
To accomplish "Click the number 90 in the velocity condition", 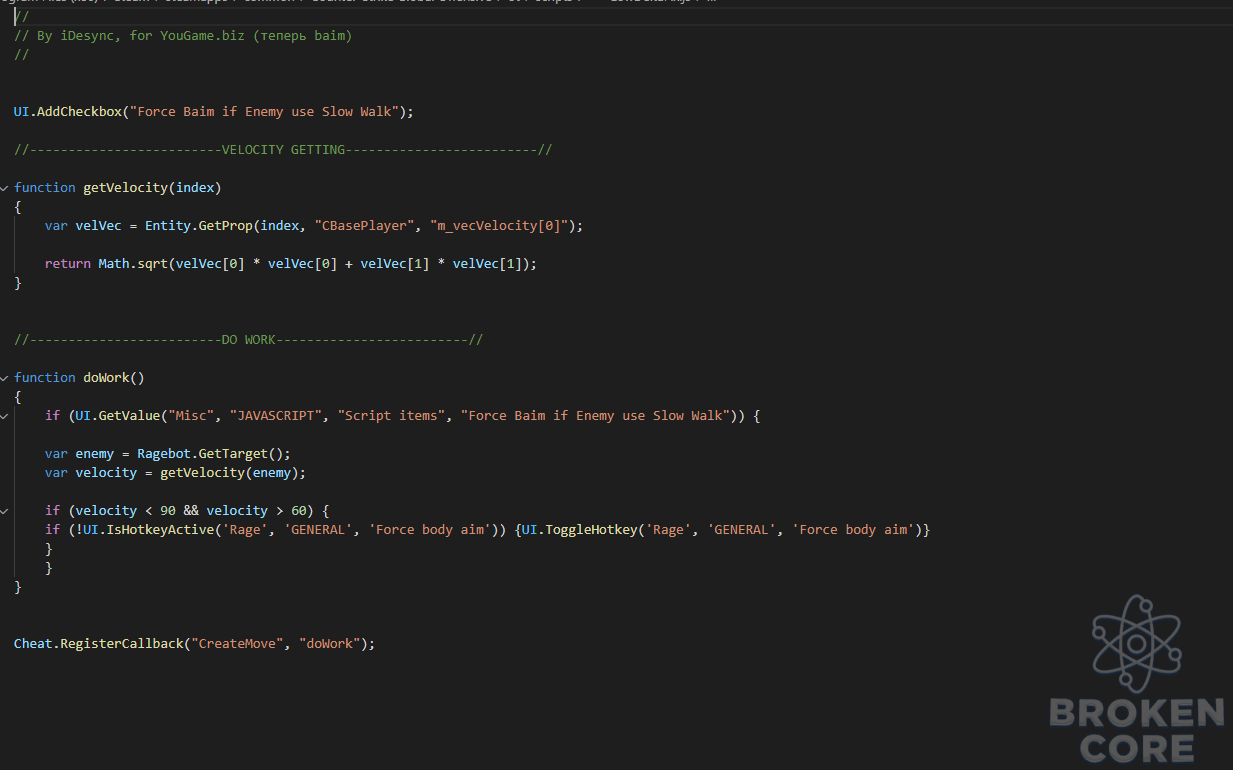I will coord(168,511).
